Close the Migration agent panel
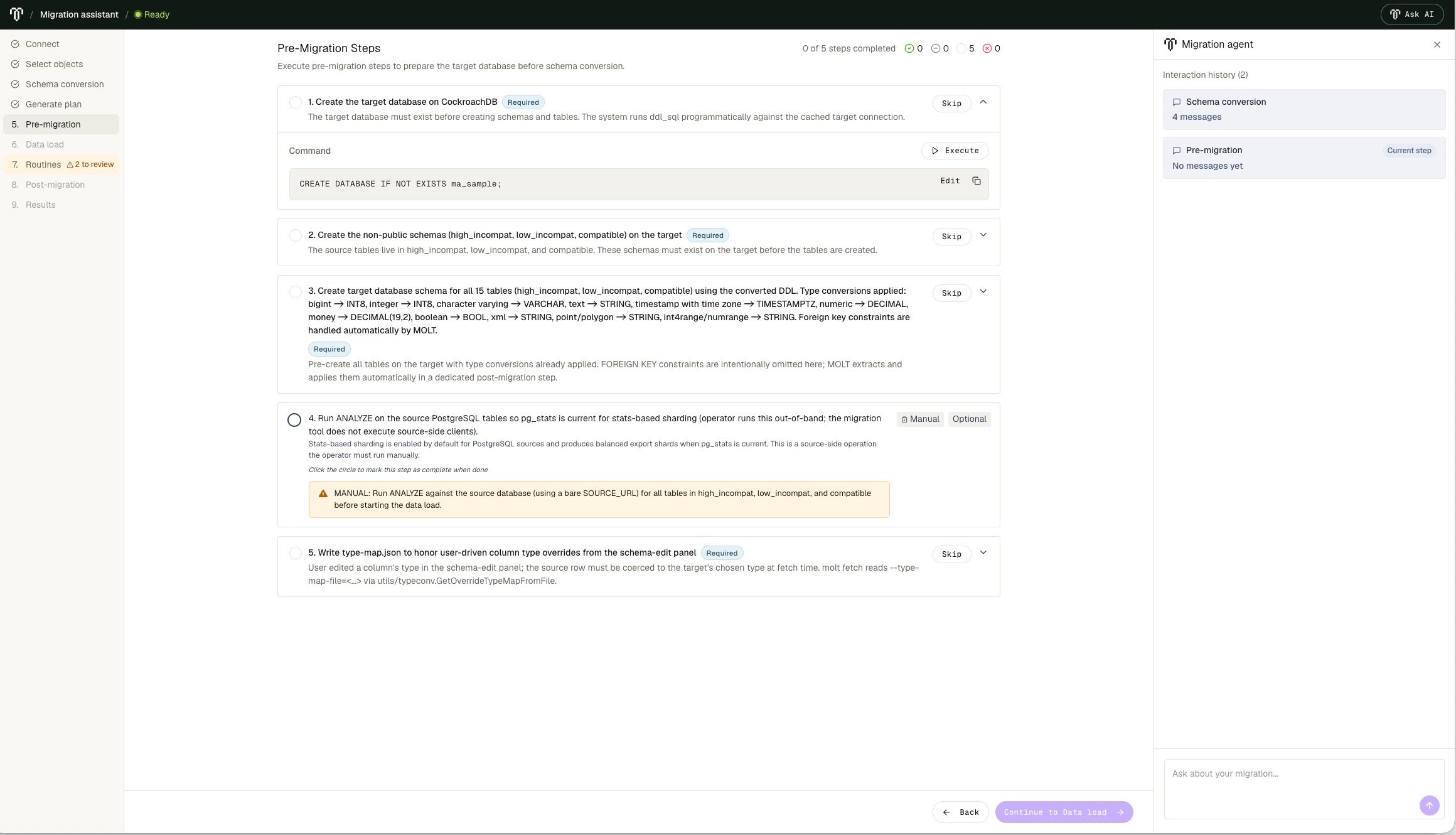1456x835 pixels. tap(1437, 45)
